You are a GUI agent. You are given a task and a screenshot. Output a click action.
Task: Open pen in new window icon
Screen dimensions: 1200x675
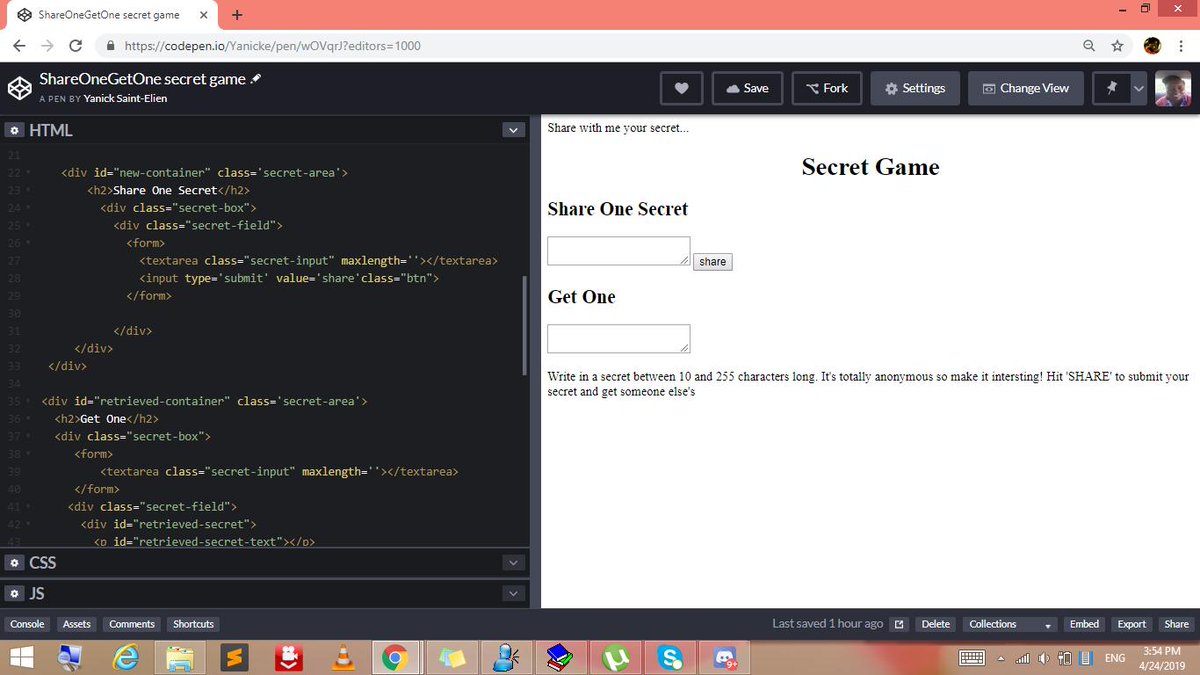(x=899, y=624)
